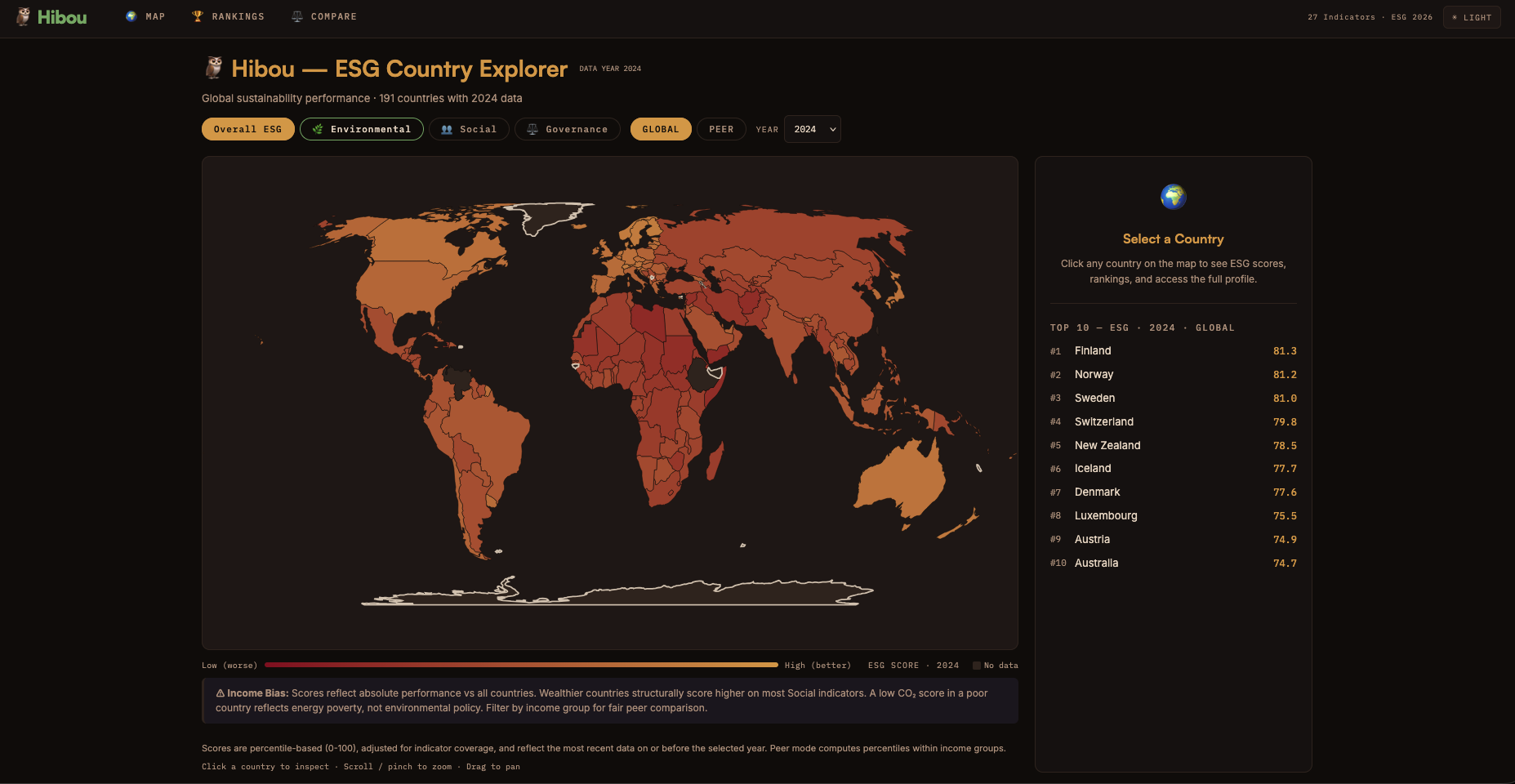This screenshot has height=784, width=1515.
Task: Click the leaf icon on Environmental
Action: [x=318, y=129]
